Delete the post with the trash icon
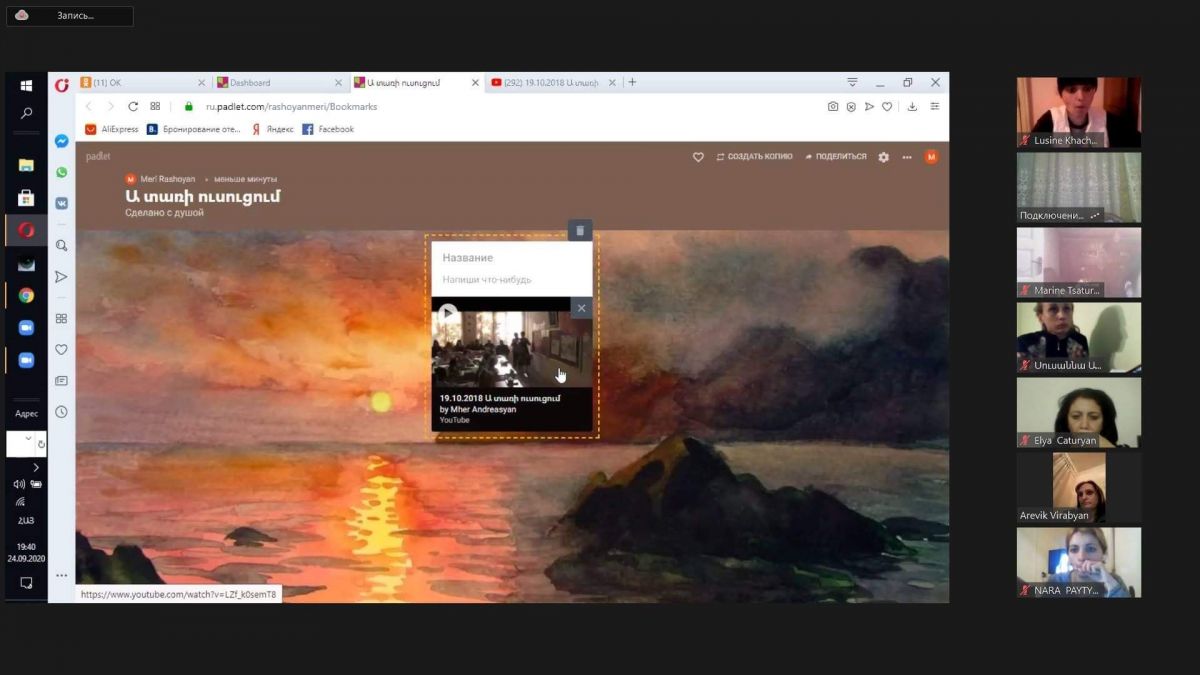The image size is (1200, 675). [580, 231]
